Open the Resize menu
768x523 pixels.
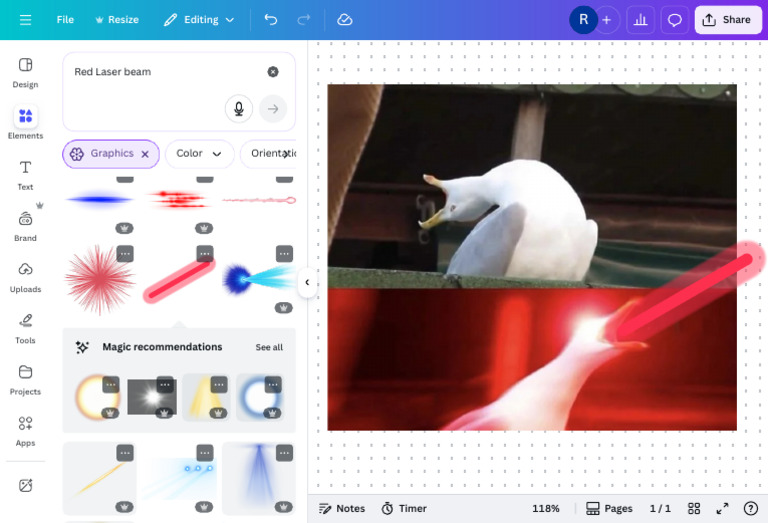pyautogui.click(x=117, y=20)
